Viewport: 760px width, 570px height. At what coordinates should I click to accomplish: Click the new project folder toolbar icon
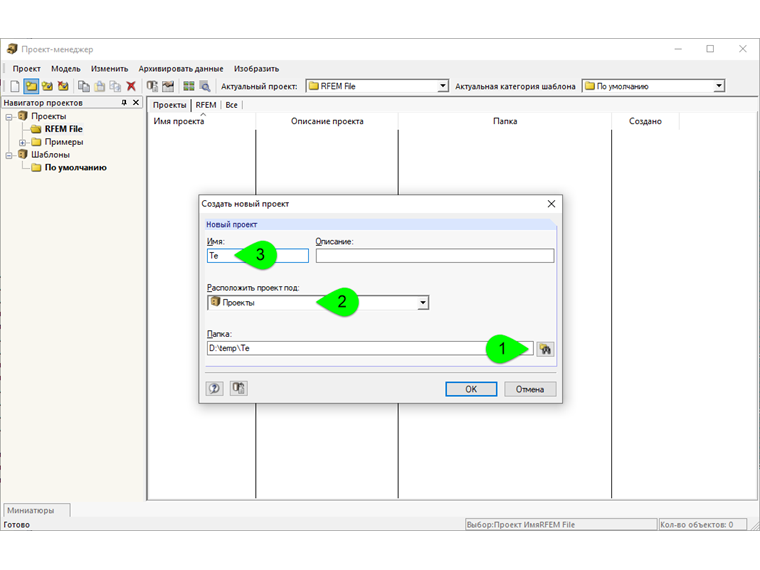tap(32, 86)
